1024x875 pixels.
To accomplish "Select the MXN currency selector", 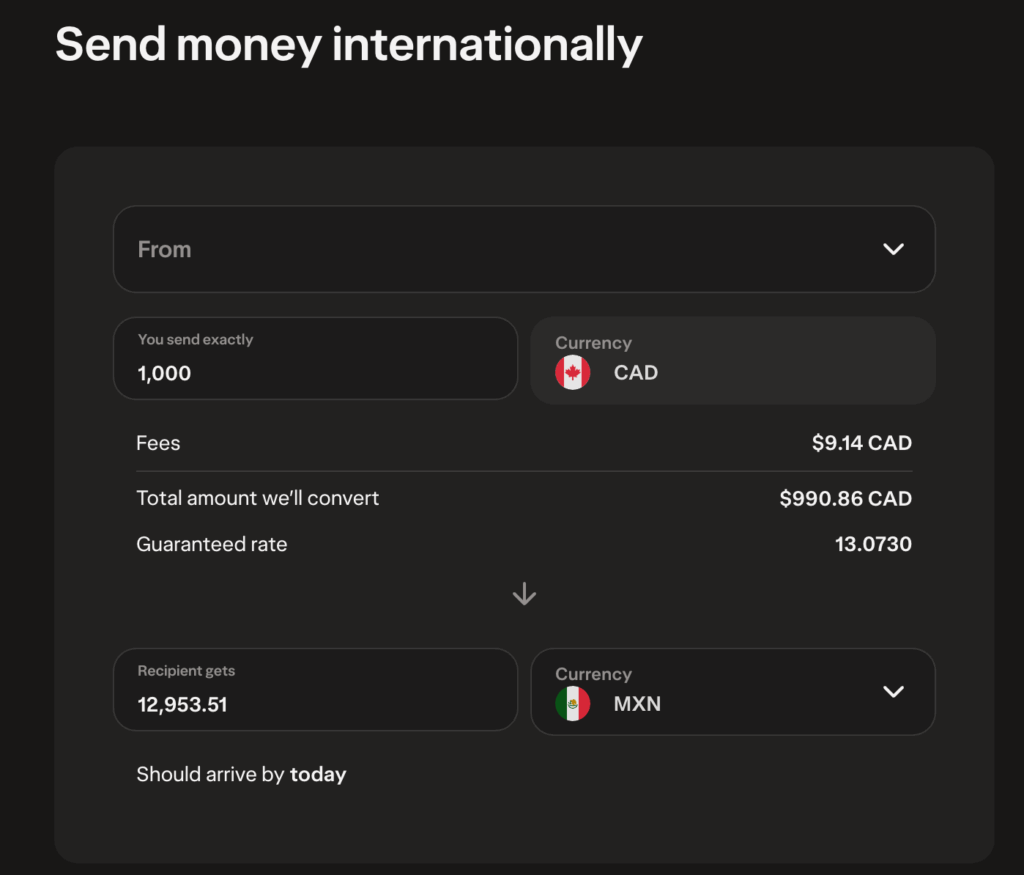I will click(x=733, y=691).
